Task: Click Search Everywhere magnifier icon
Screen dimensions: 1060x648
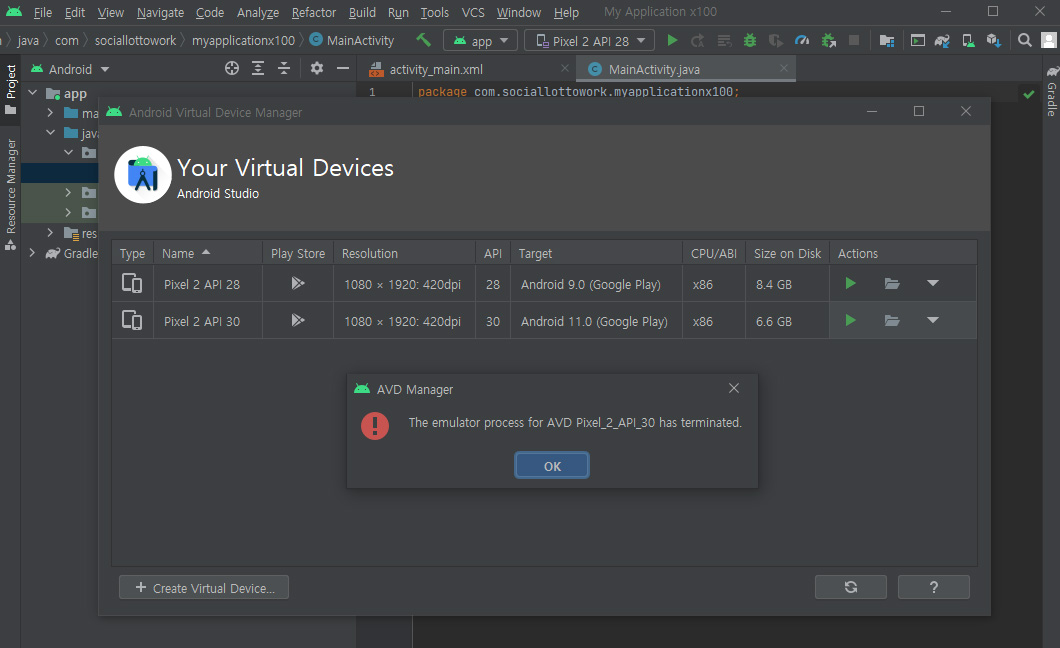Action: (x=1025, y=41)
